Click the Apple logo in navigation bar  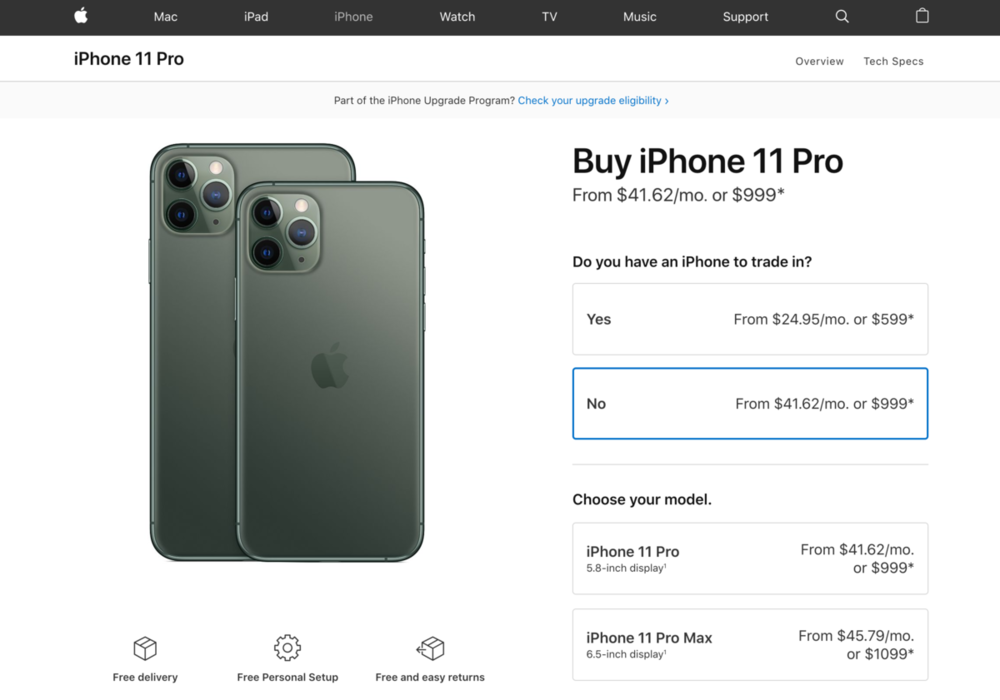pos(81,16)
